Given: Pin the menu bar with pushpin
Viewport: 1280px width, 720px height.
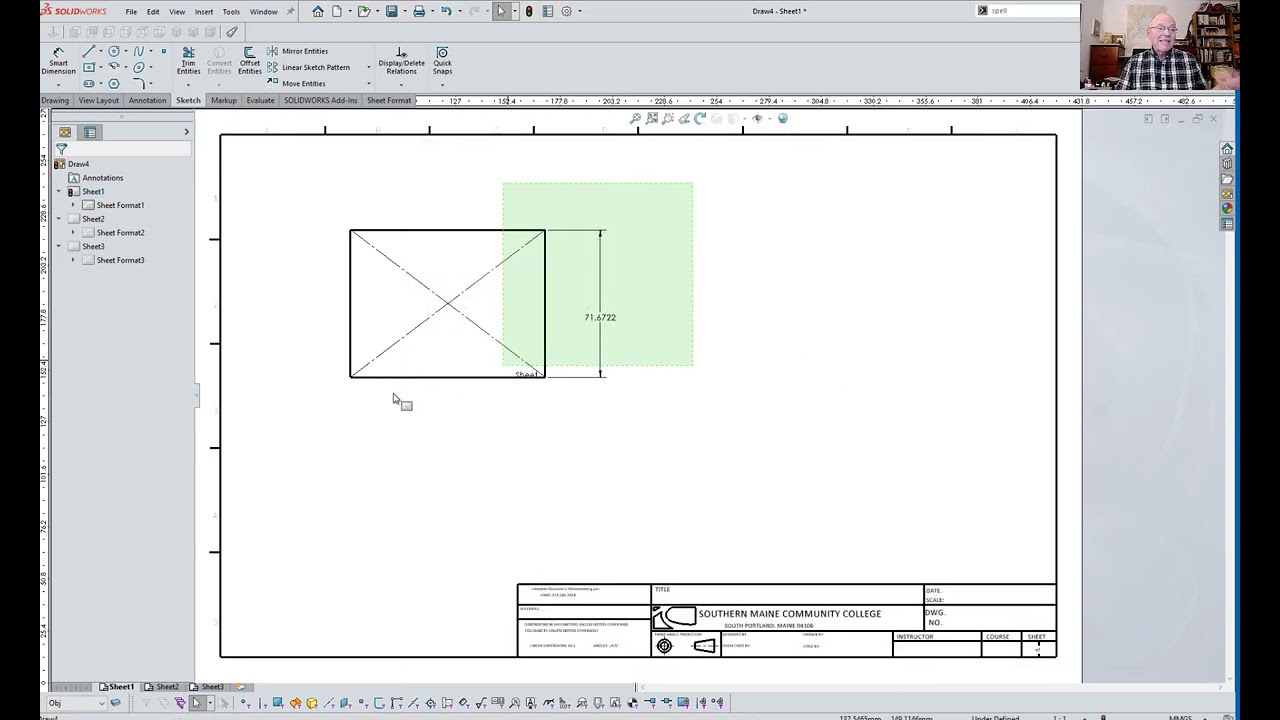Looking at the screenshot, I should [291, 11].
